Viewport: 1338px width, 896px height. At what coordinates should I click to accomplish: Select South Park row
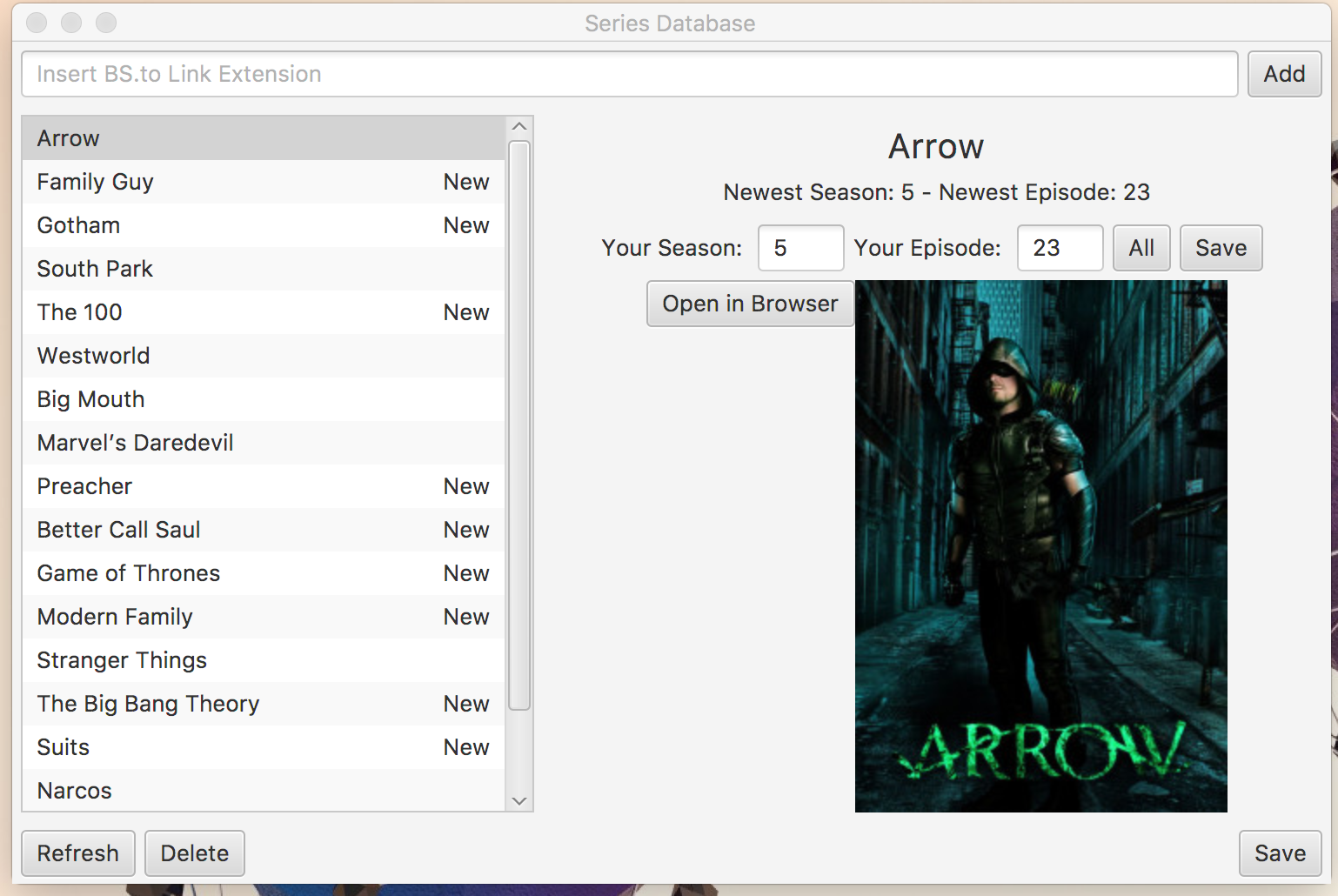[264, 269]
